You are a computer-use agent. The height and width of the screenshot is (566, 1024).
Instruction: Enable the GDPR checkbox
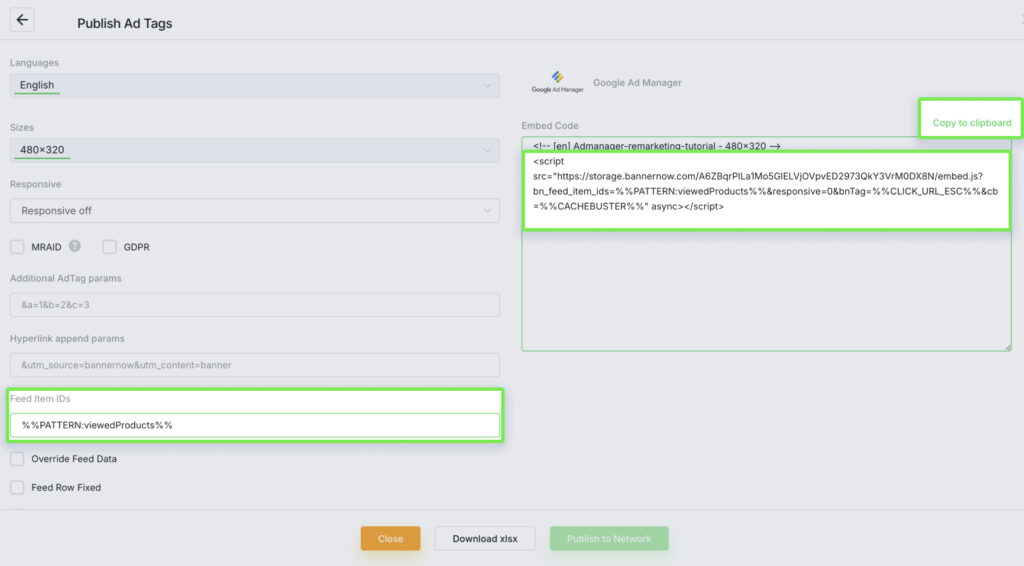coord(109,247)
